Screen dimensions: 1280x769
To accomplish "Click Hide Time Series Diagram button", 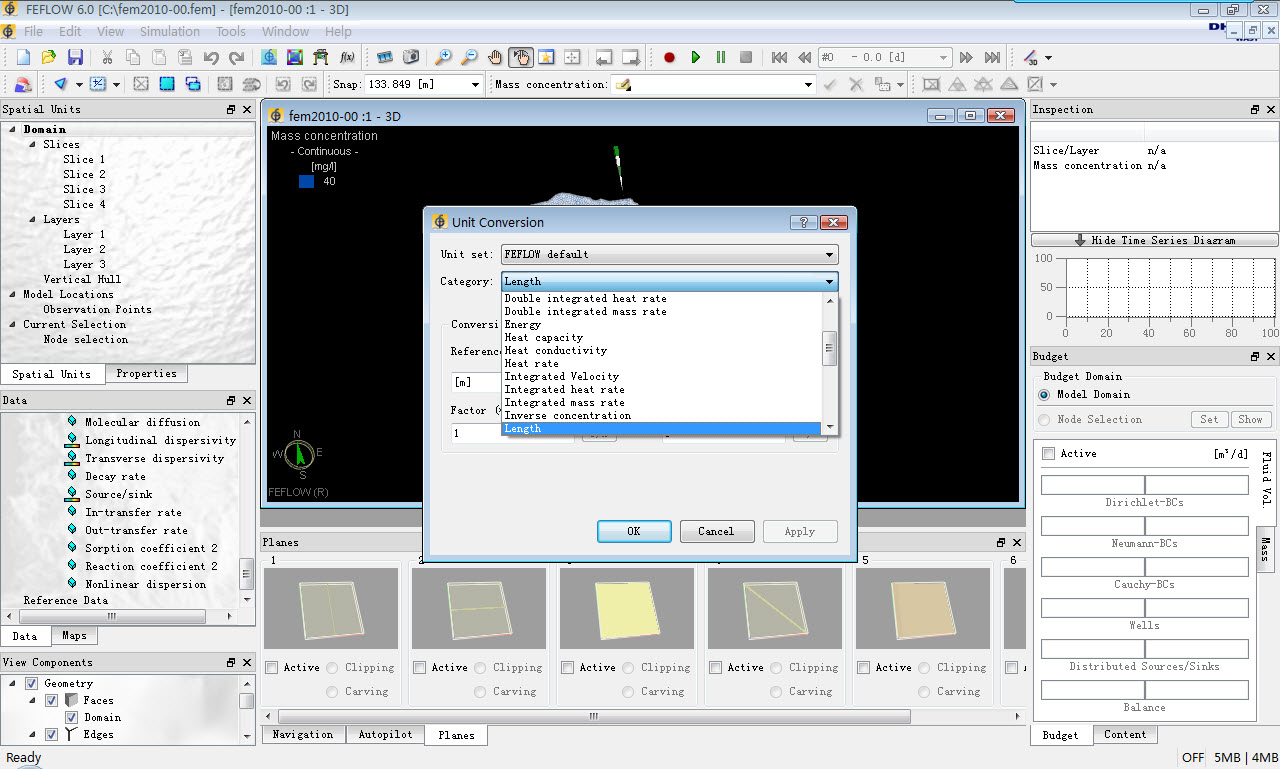I will click(1154, 240).
